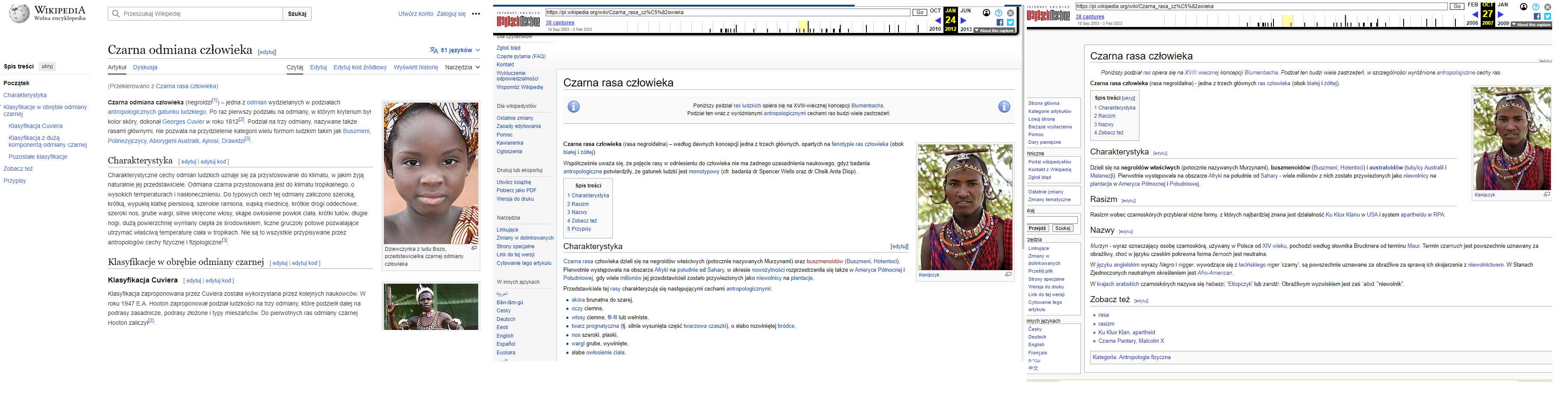Select the Czytaj tab
Image resolution: width=1568 pixels, height=398 pixels.
[x=295, y=68]
